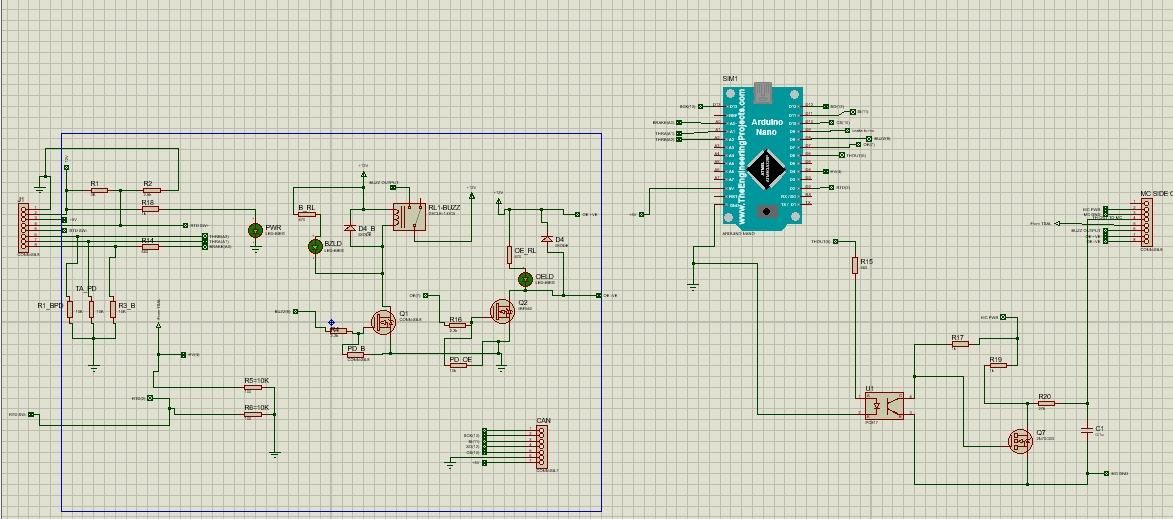The height and width of the screenshot is (519, 1173).
Task: Select connector J1
Action: pyautogui.click(x=24, y=228)
